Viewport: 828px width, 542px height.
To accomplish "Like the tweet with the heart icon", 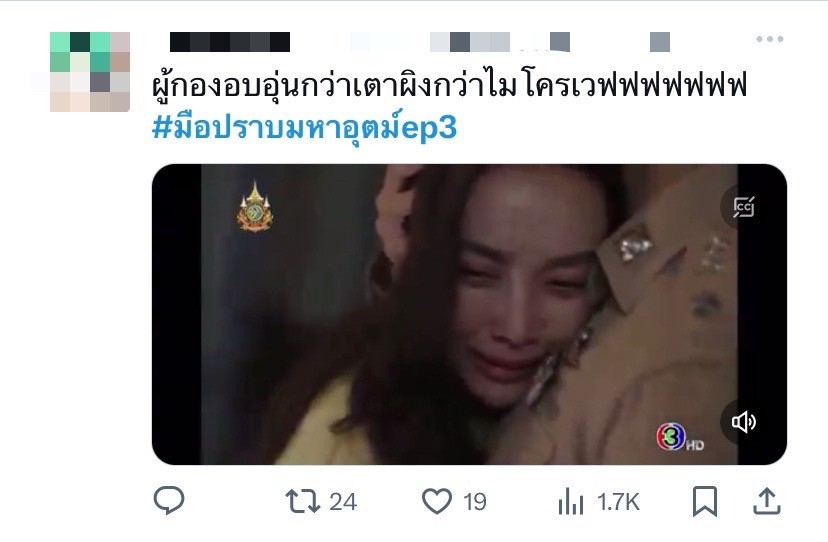I will coord(437,501).
